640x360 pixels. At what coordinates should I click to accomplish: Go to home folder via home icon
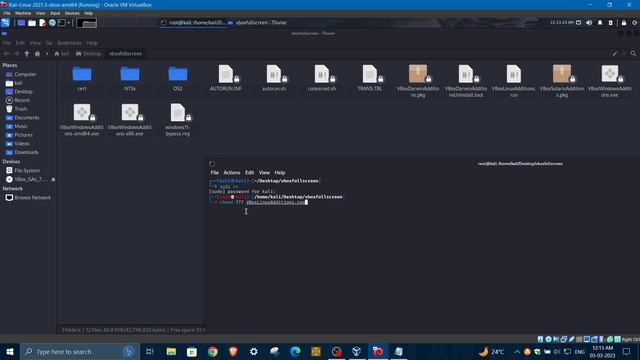pos(37,53)
